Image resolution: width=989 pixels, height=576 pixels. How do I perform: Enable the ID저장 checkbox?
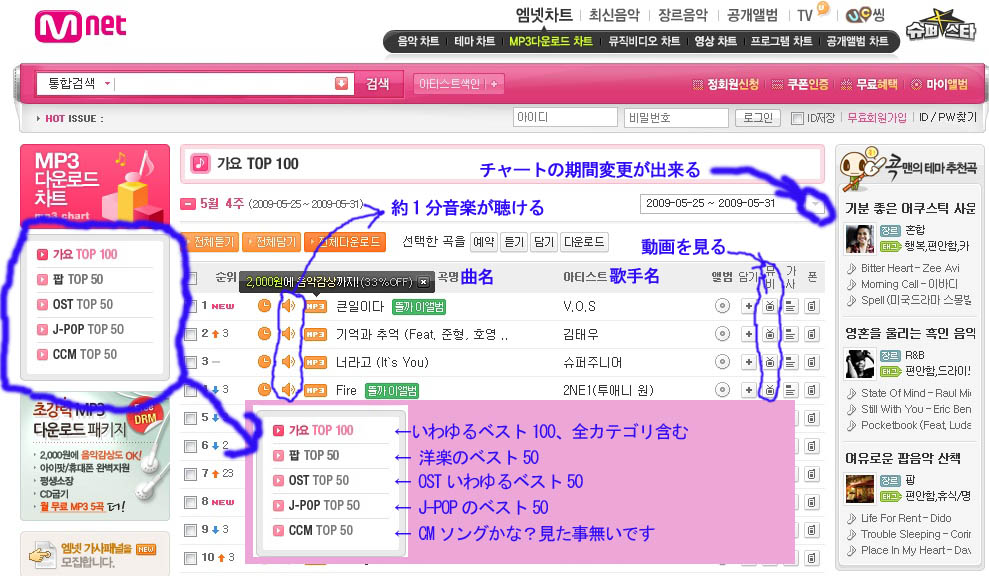pos(797,119)
